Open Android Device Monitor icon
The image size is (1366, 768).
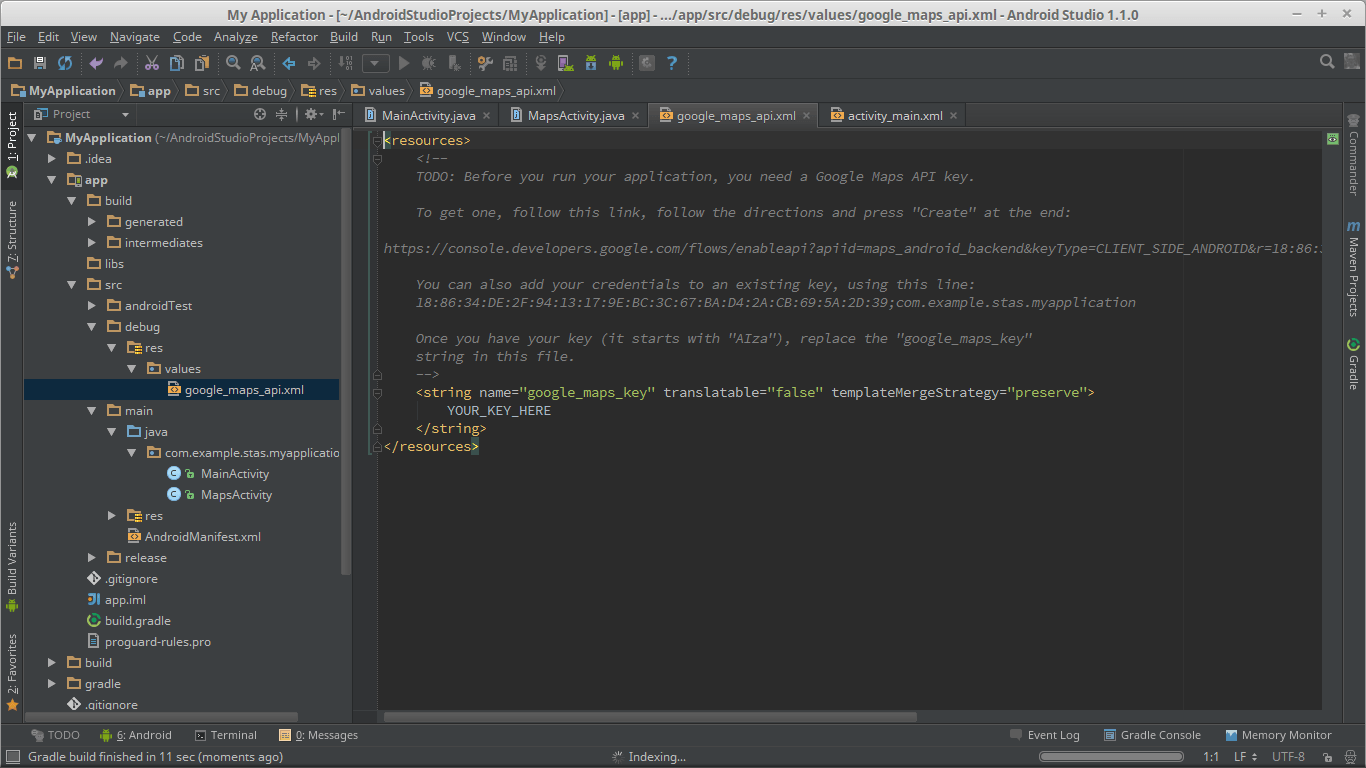(x=616, y=63)
